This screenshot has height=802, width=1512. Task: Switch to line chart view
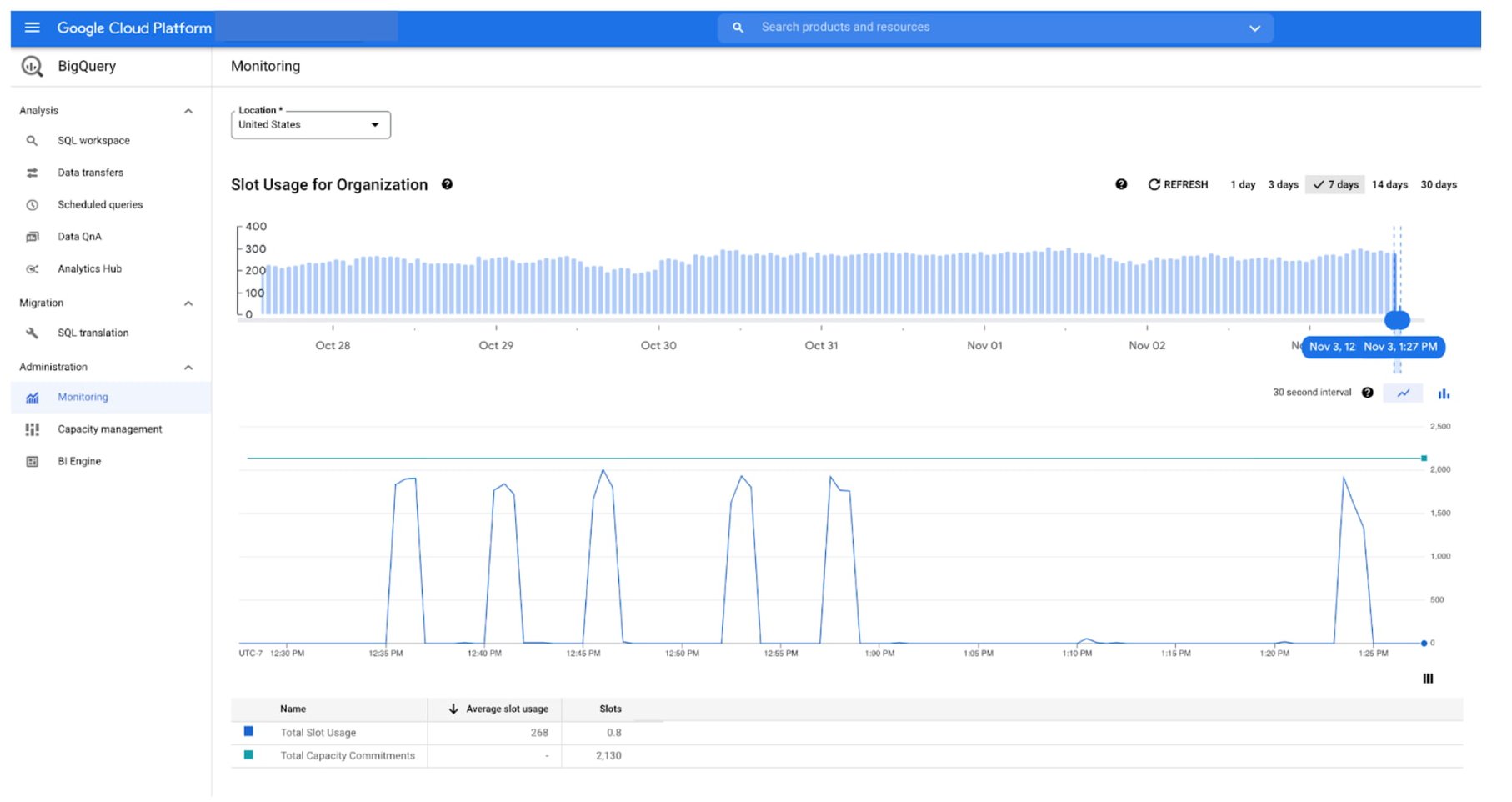pos(1404,393)
